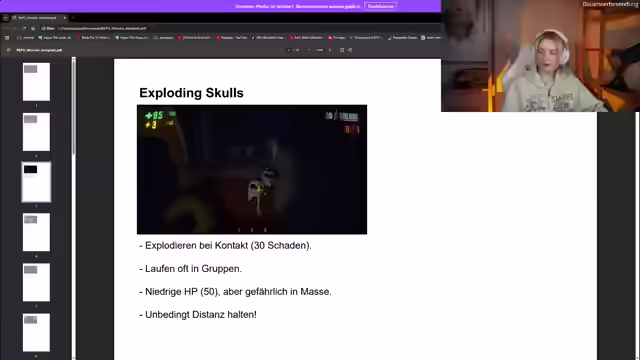This screenshot has height=360, width=640.
Task: Open the page 2 thumbnail in the sidebar
Action: point(36,132)
